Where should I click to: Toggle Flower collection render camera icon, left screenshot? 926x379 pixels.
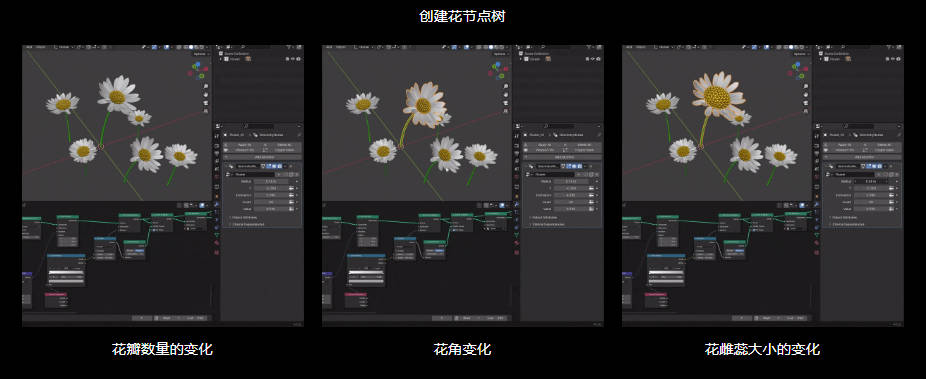pos(298,59)
